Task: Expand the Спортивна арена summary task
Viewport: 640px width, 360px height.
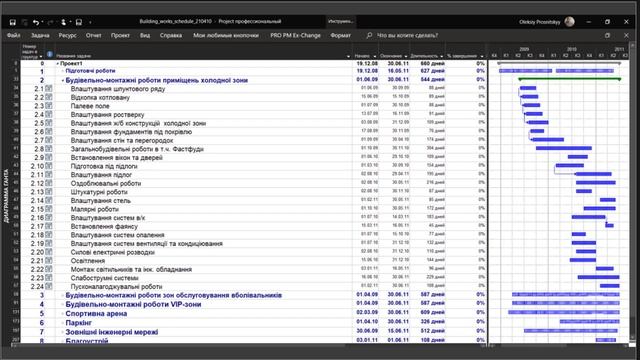Action: (63, 314)
